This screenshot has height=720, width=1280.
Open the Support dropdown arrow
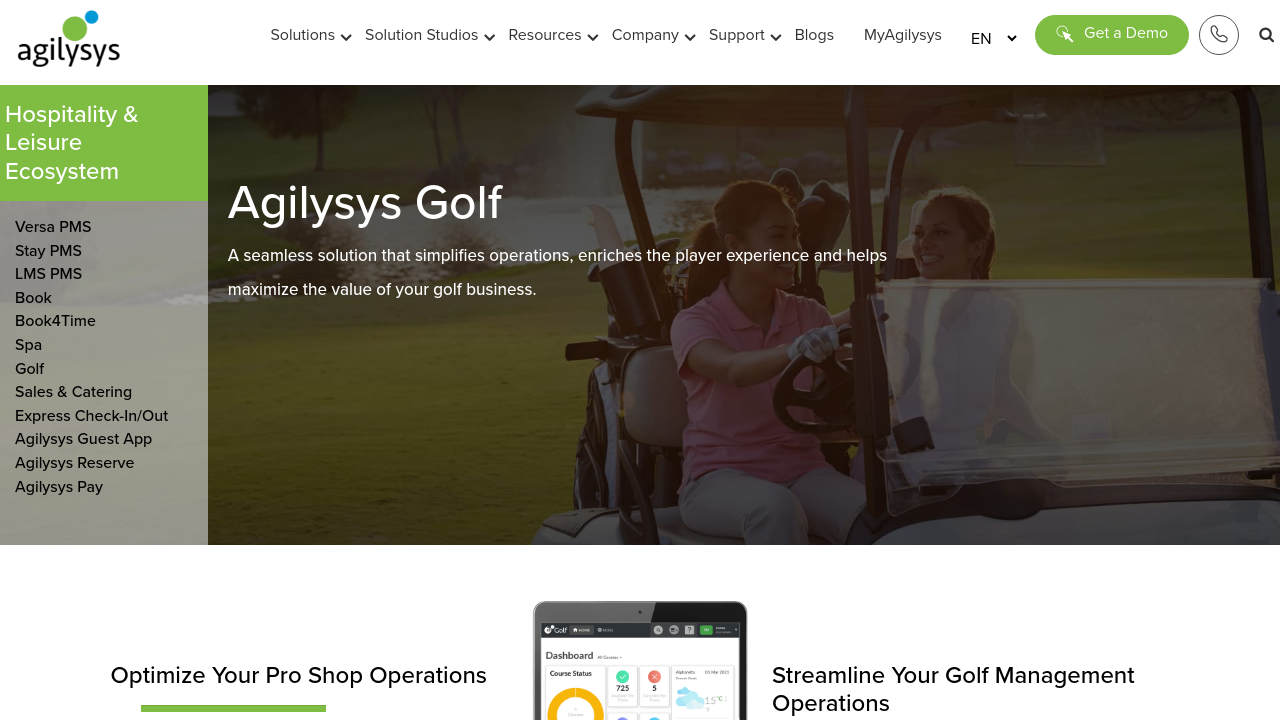pyautogui.click(x=776, y=38)
